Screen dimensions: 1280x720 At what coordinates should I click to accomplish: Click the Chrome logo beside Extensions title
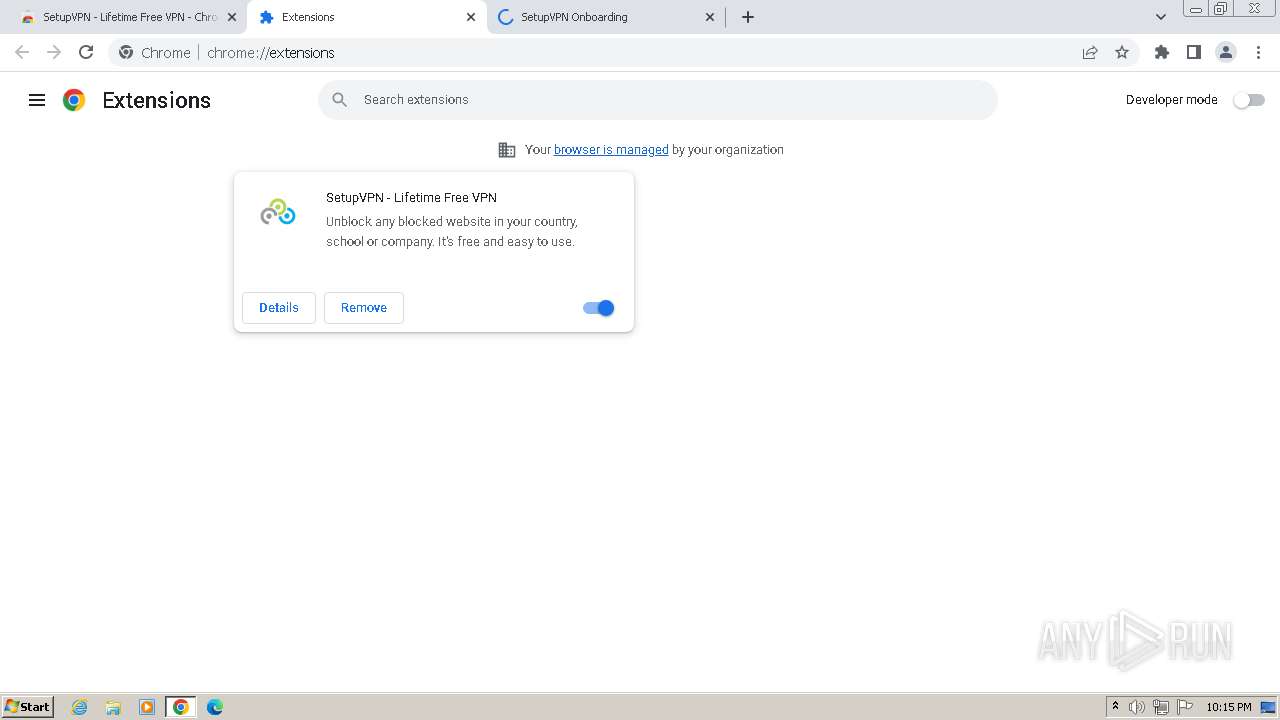74,100
